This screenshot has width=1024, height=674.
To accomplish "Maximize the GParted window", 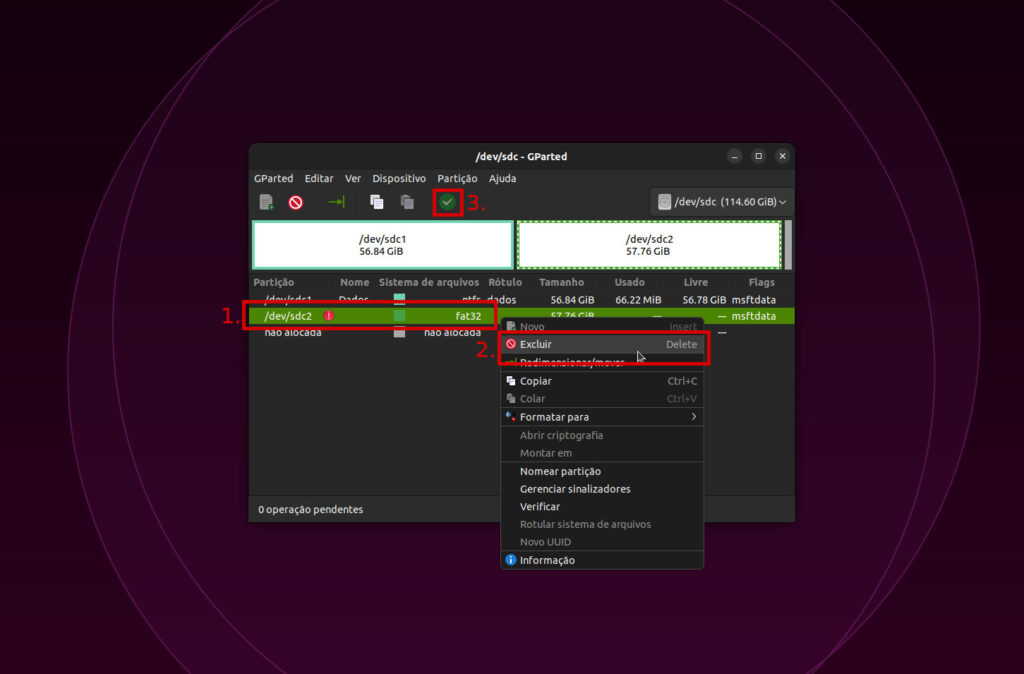I will tap(758, 156).
